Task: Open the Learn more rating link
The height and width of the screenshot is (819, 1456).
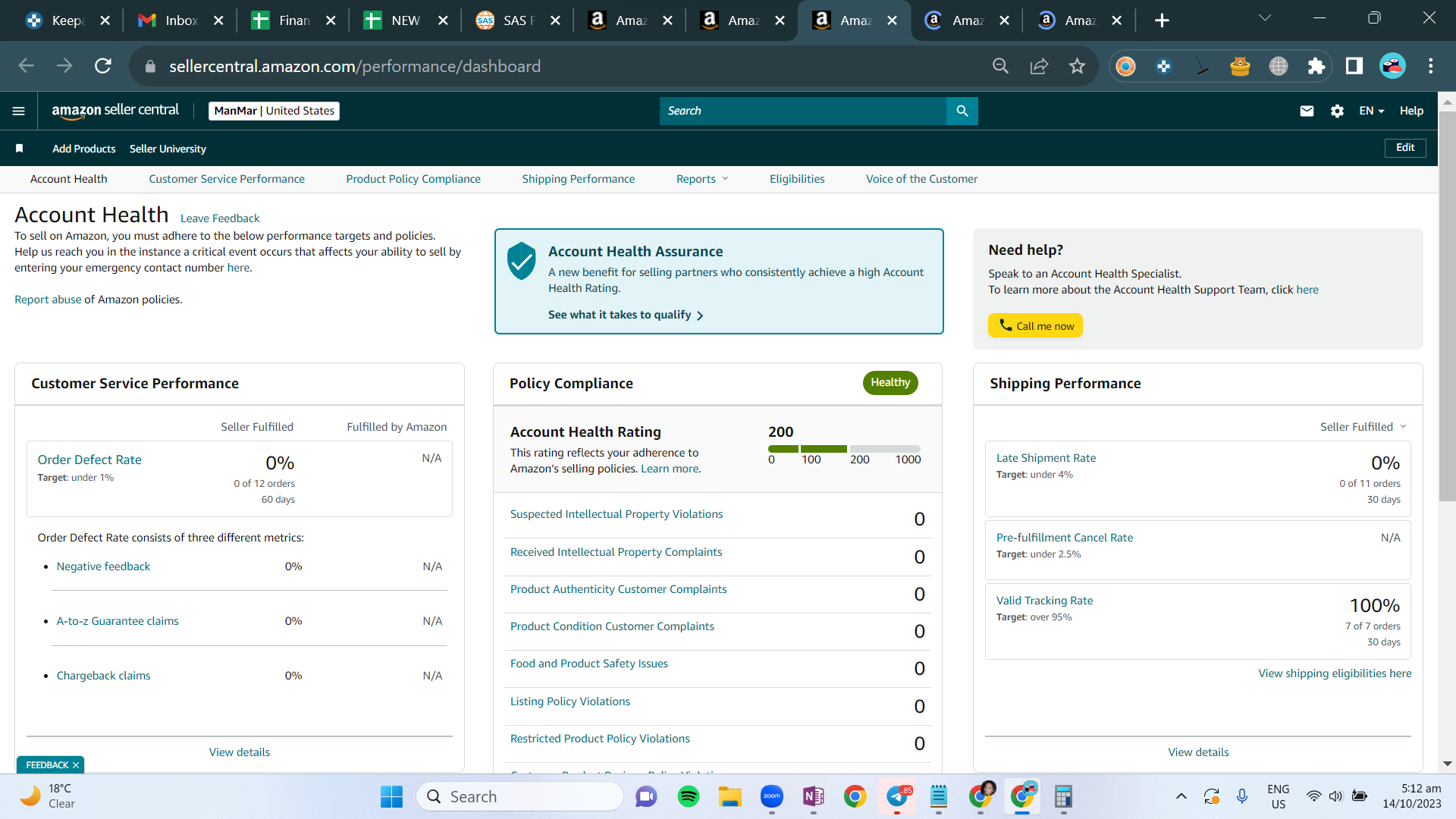Action: pyautogui.click(x=670, y=469)
